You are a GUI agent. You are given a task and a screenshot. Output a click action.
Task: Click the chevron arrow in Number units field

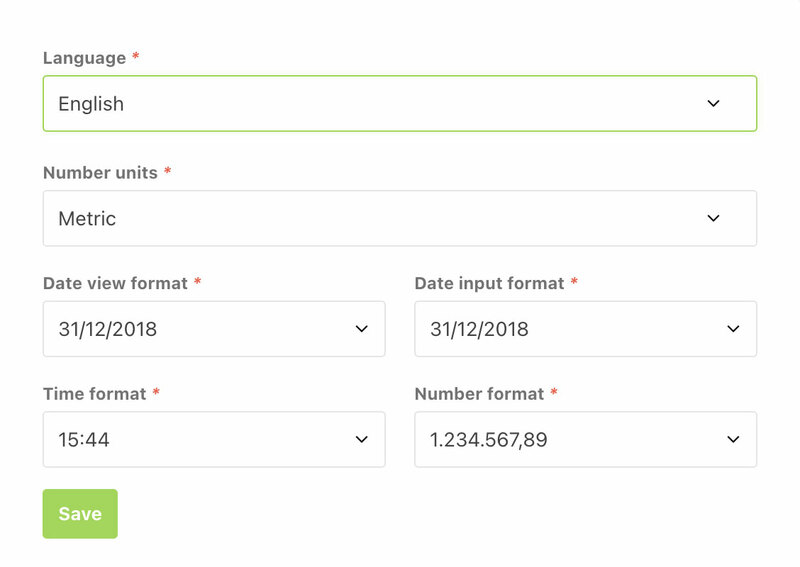pos(713,218)
